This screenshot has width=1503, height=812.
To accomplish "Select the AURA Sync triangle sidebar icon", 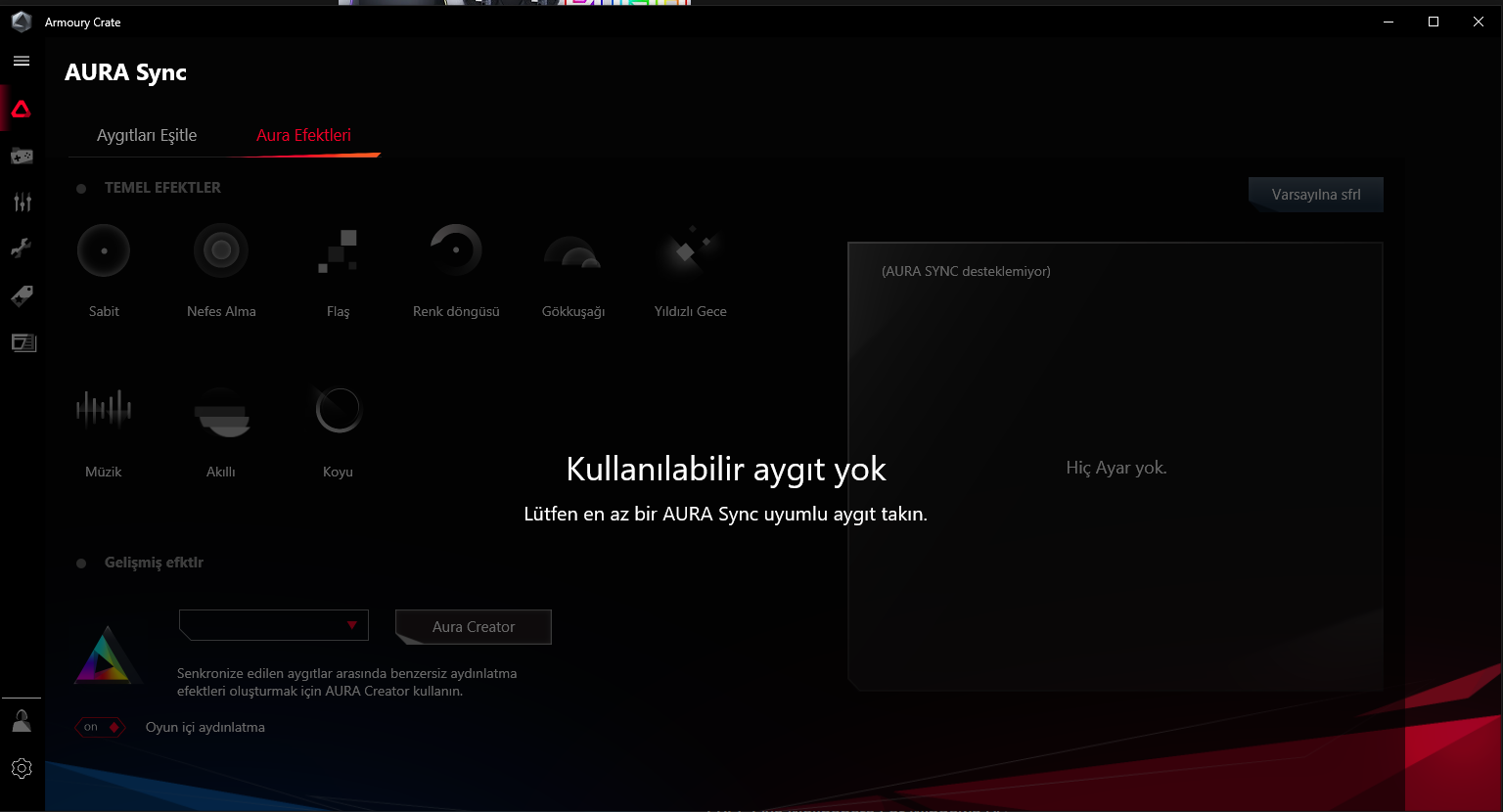I will (22, 109).
